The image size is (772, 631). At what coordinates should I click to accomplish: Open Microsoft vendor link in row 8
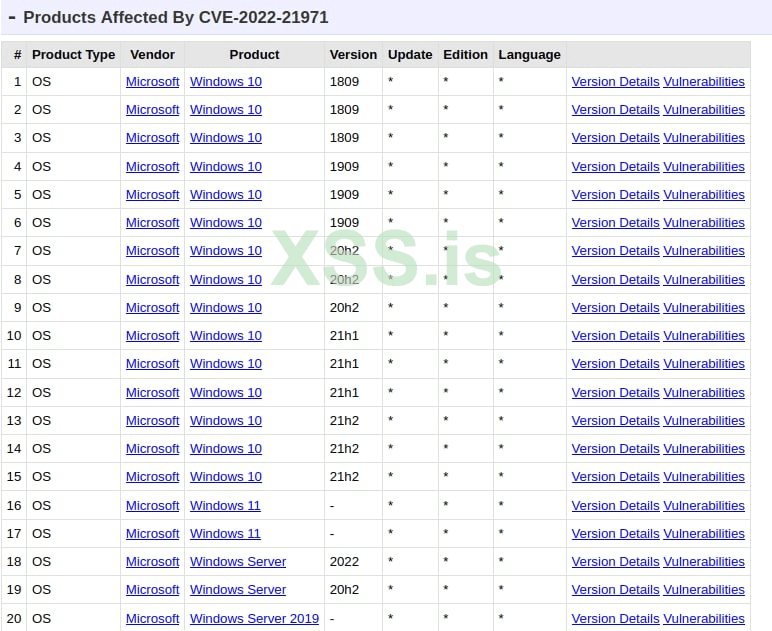click(153, 280)
